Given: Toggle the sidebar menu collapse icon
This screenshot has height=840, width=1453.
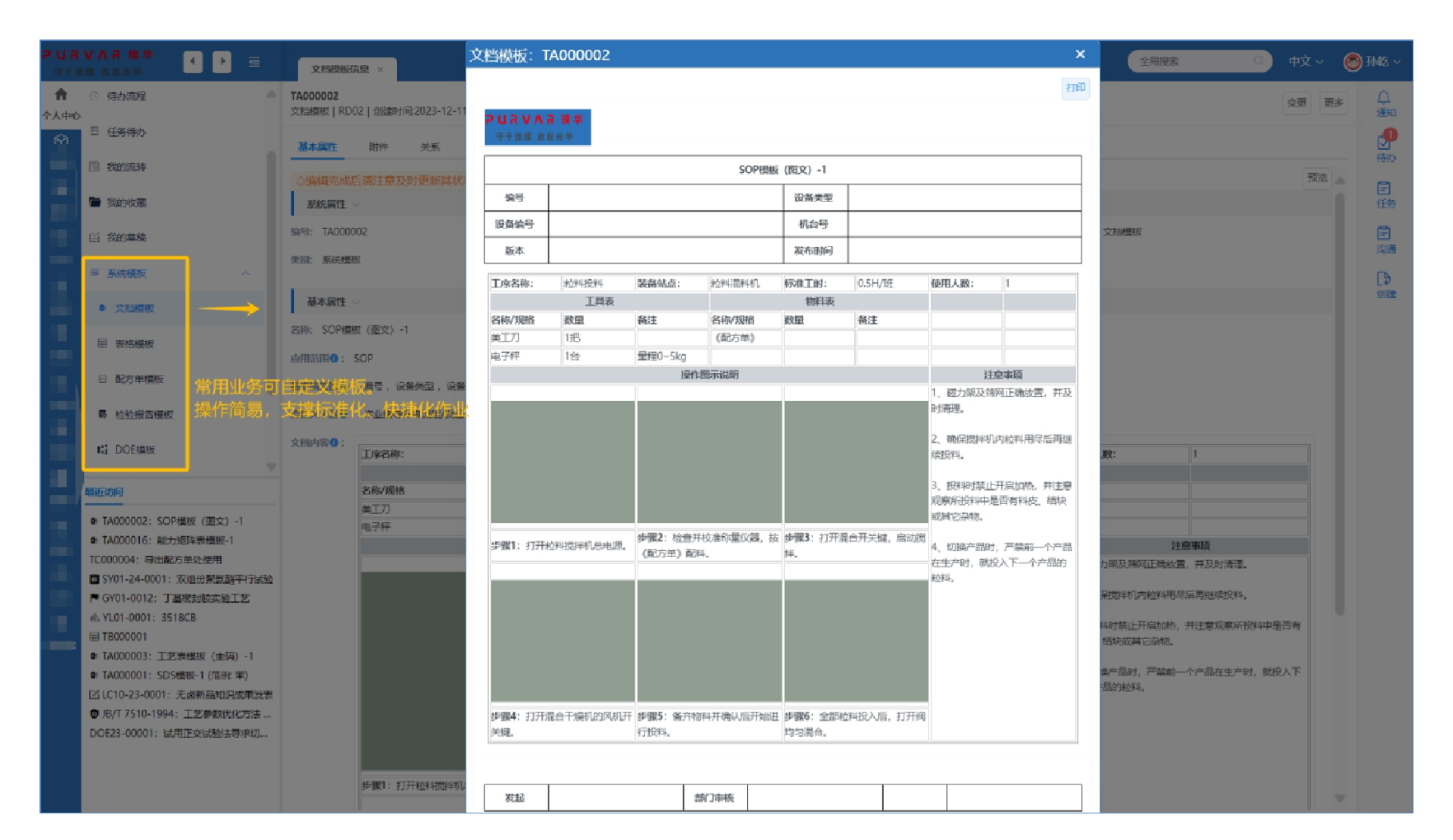Looking at the screenshot, I should pyautogui.click(x=255, y=62).
